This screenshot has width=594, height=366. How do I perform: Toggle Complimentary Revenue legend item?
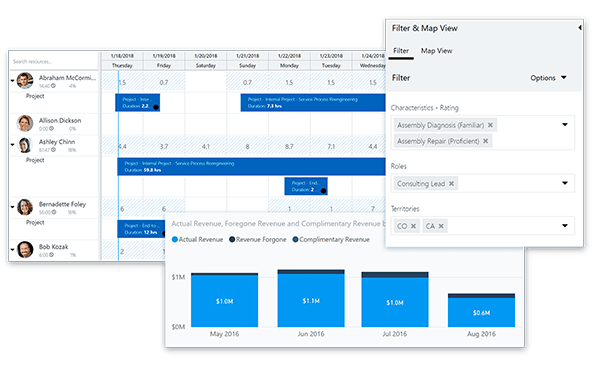pyautogui.click(x=331, y=239)
